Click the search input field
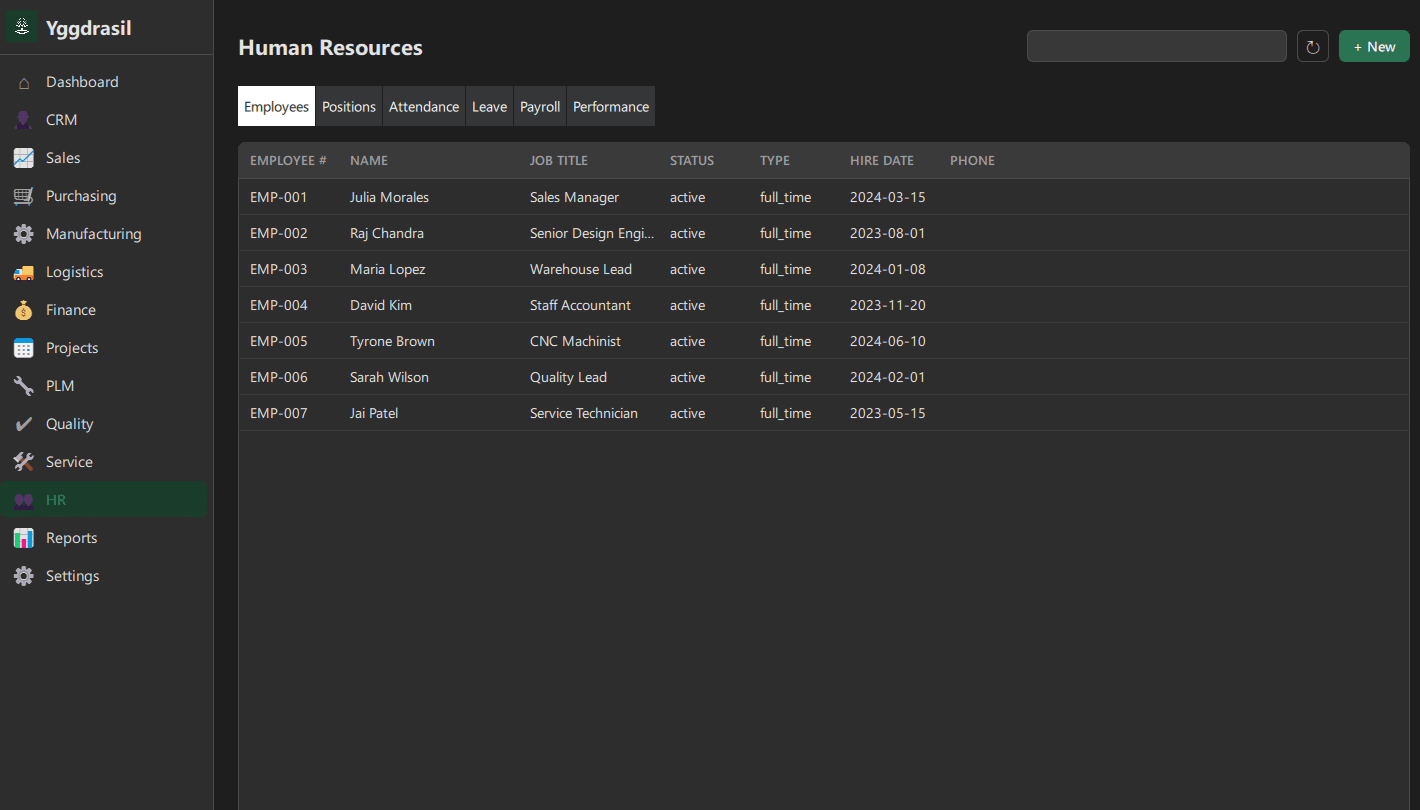 (1156, 45)
